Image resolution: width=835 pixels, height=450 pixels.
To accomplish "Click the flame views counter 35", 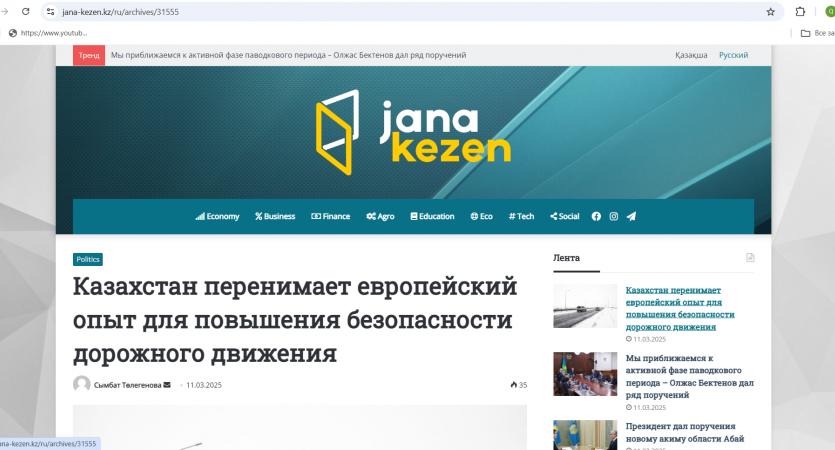I will pos(519,384).
